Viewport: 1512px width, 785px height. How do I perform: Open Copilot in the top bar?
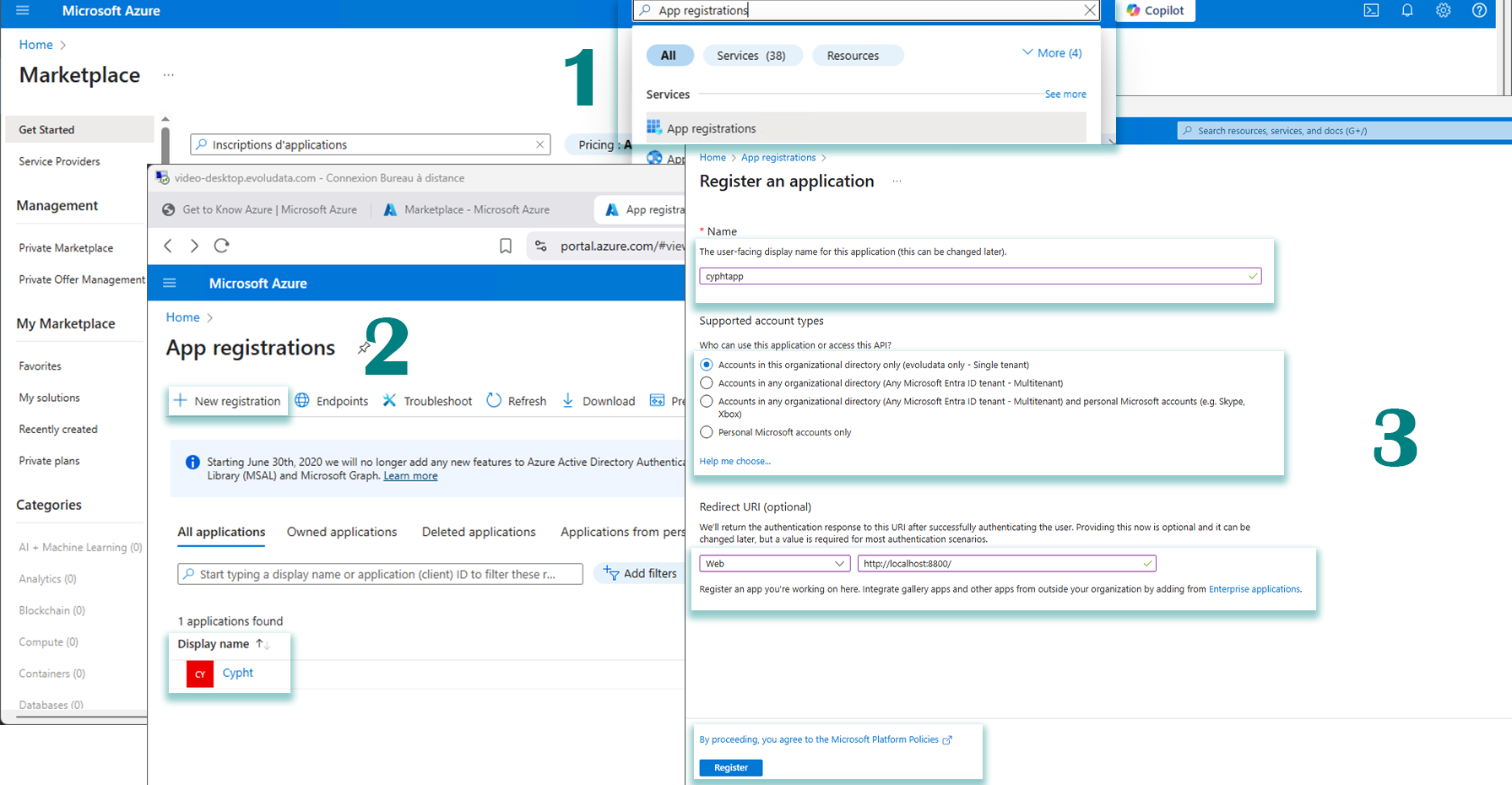pos(1156,10)
